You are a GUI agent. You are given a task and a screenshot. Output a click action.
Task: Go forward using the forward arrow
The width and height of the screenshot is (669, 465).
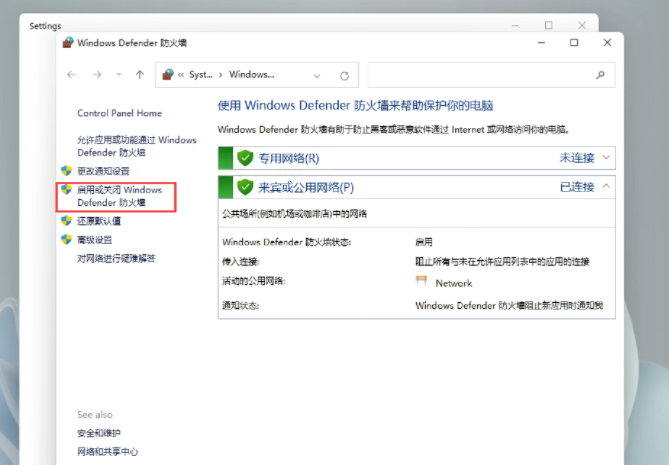[97, 75]
